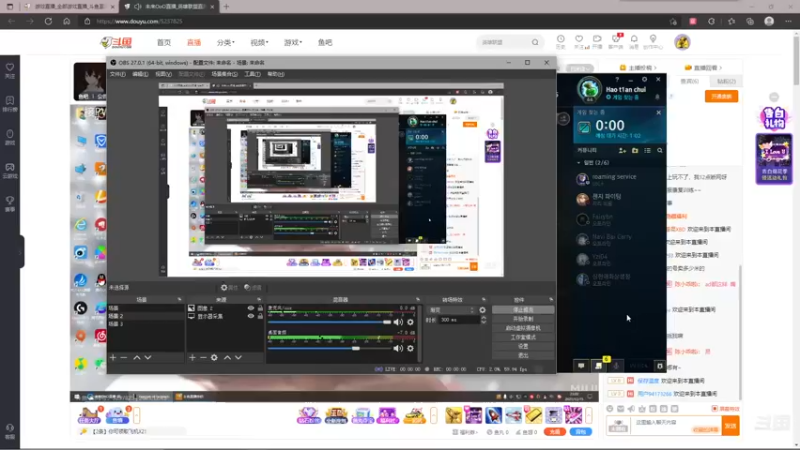The image size is (800, 450).
Task: Click the notification bell on Douyu header
Action: (x=634, y=39)
